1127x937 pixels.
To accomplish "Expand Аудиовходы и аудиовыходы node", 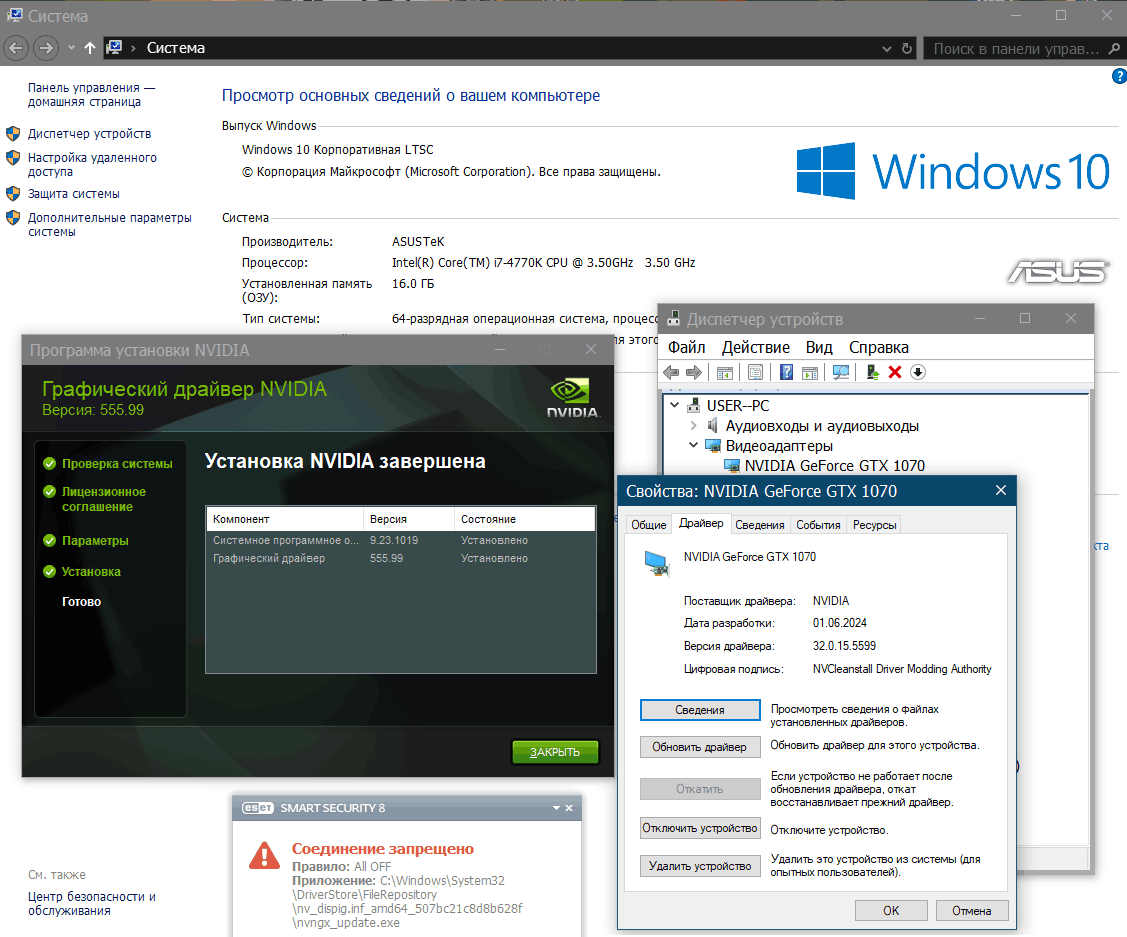I will (694, 425).
